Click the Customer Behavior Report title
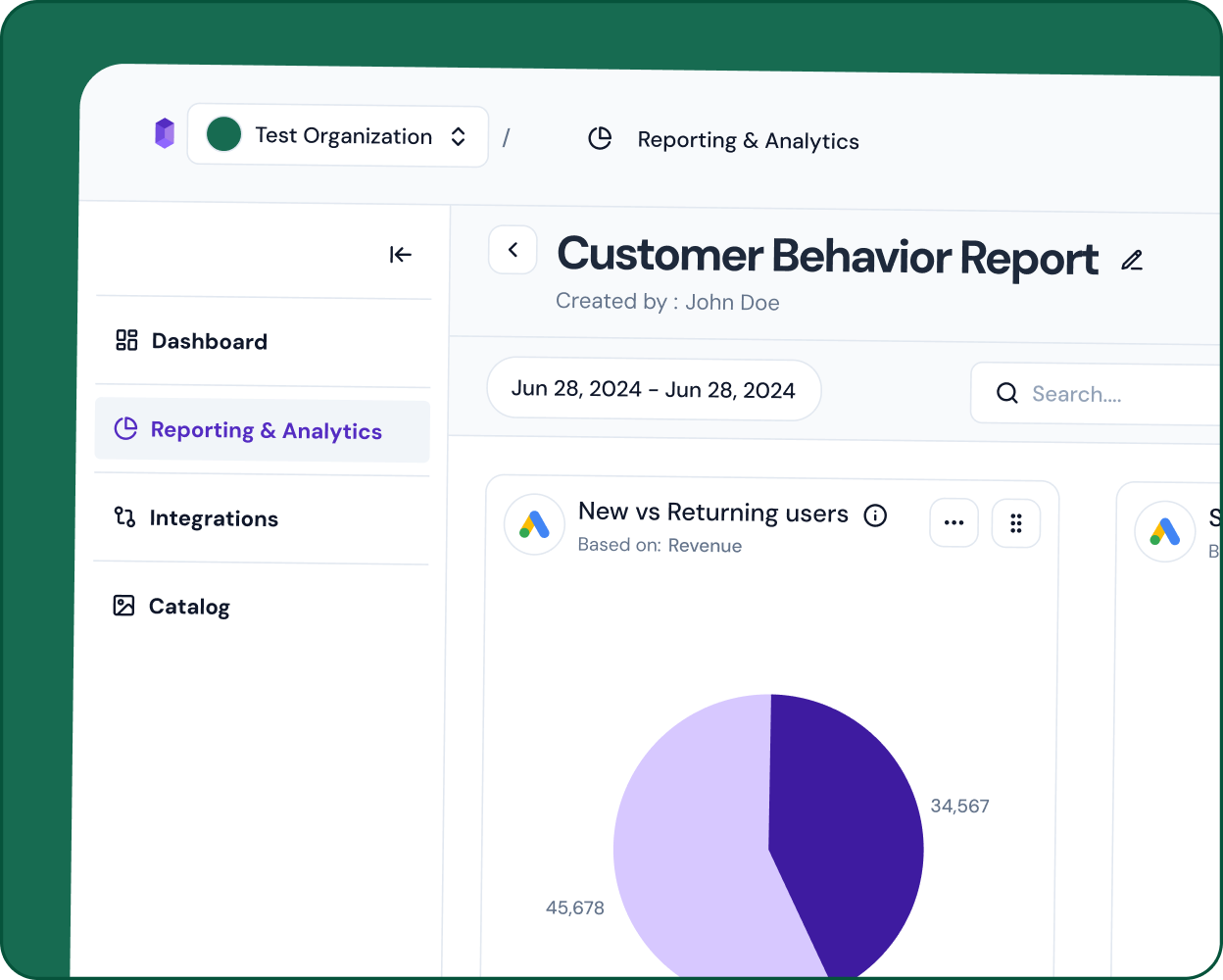This screenshot has width=1223, height=980. 827,256
